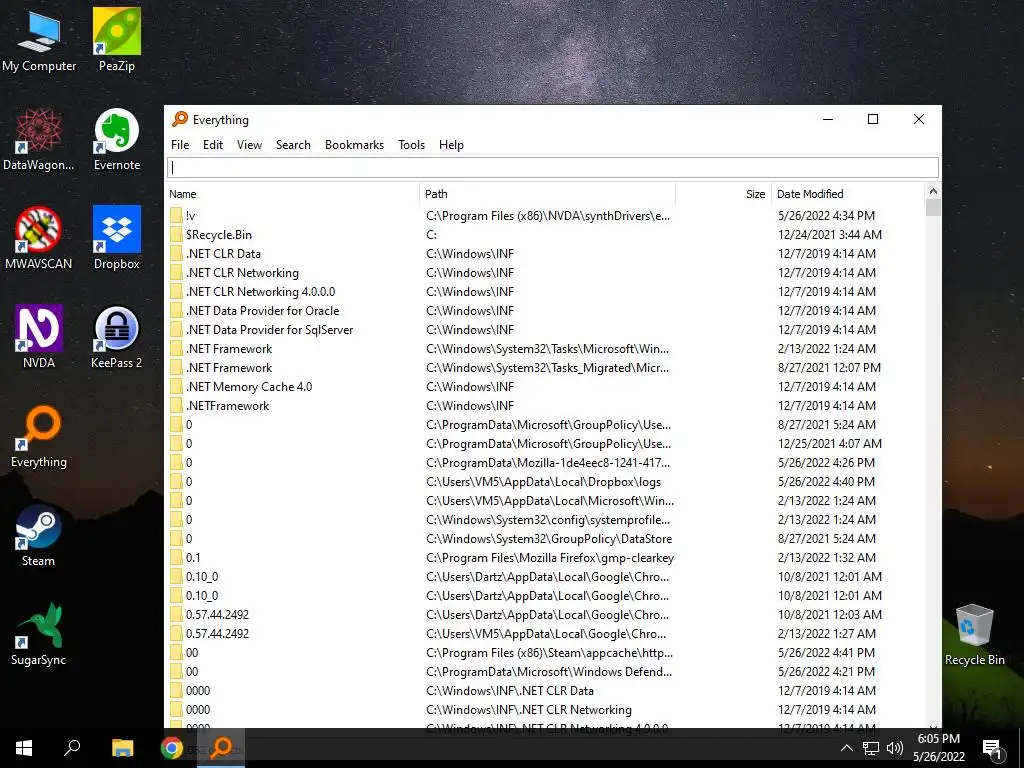Open the Recycle Bin desktop icon
The height and width of the screenshot is (768, 1024).
coord(974,634)
